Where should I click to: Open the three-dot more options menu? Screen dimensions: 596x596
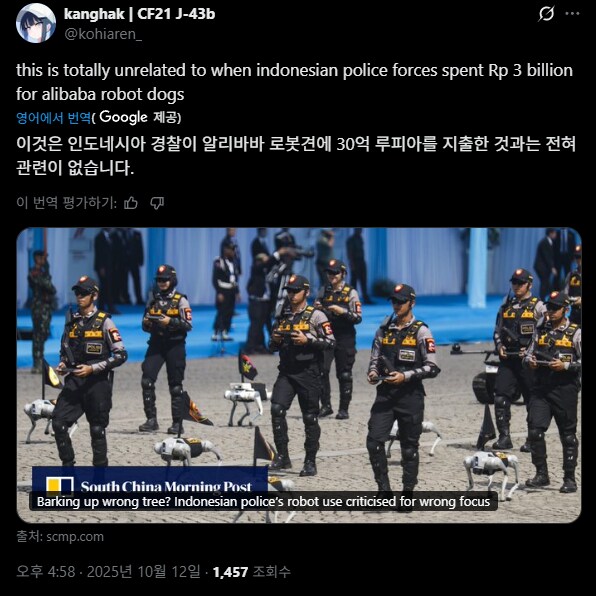[572, 14]
